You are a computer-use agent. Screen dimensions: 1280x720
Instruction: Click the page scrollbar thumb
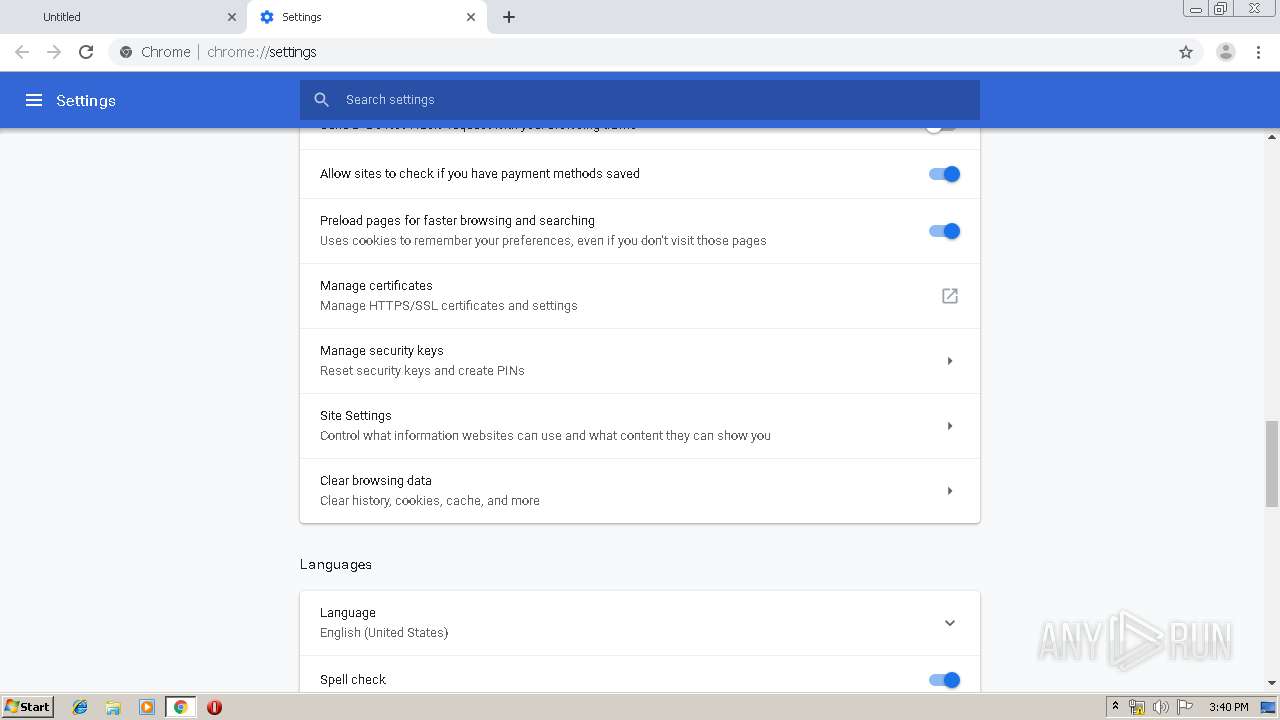(x=1272, y=463)
